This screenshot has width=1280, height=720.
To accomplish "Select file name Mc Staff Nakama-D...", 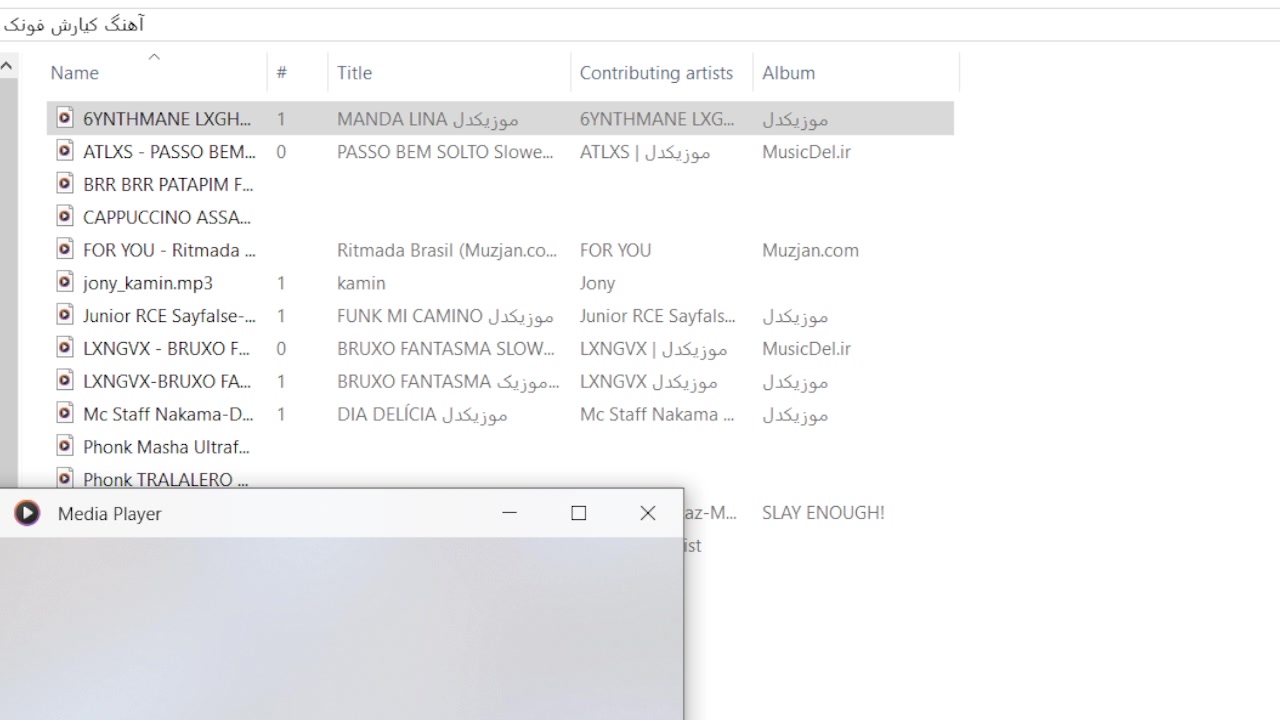I will [168, 414].
